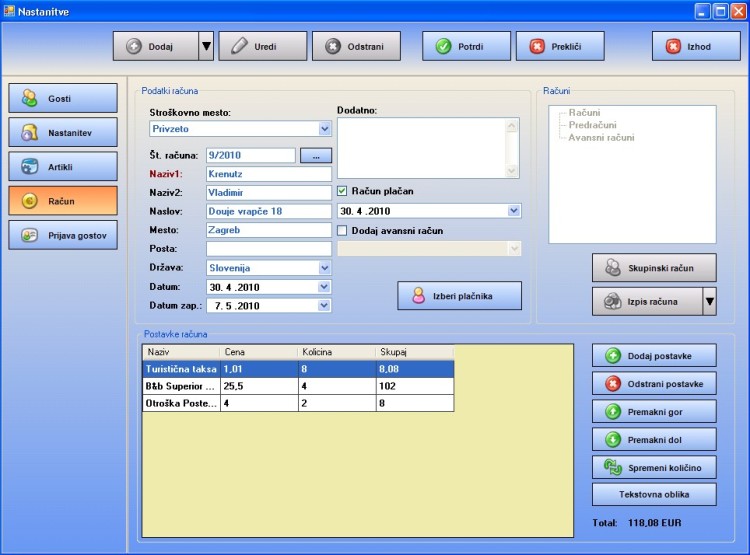Confirm with the green Potrdi button

472,47
